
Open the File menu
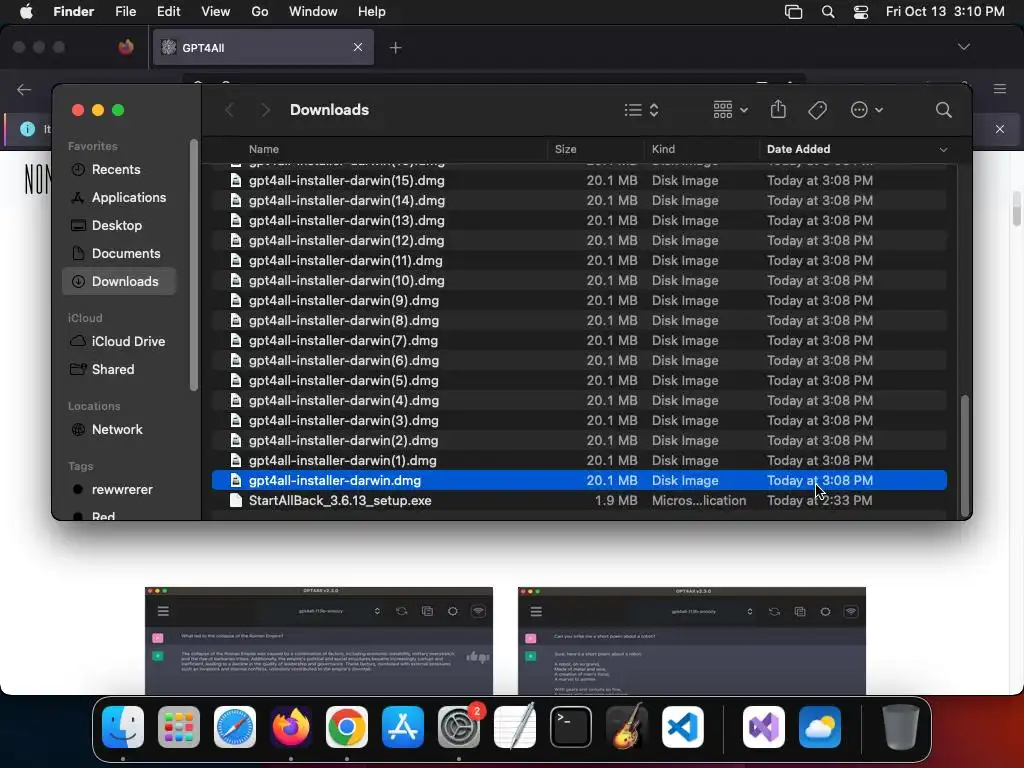[x=125, y=12]
